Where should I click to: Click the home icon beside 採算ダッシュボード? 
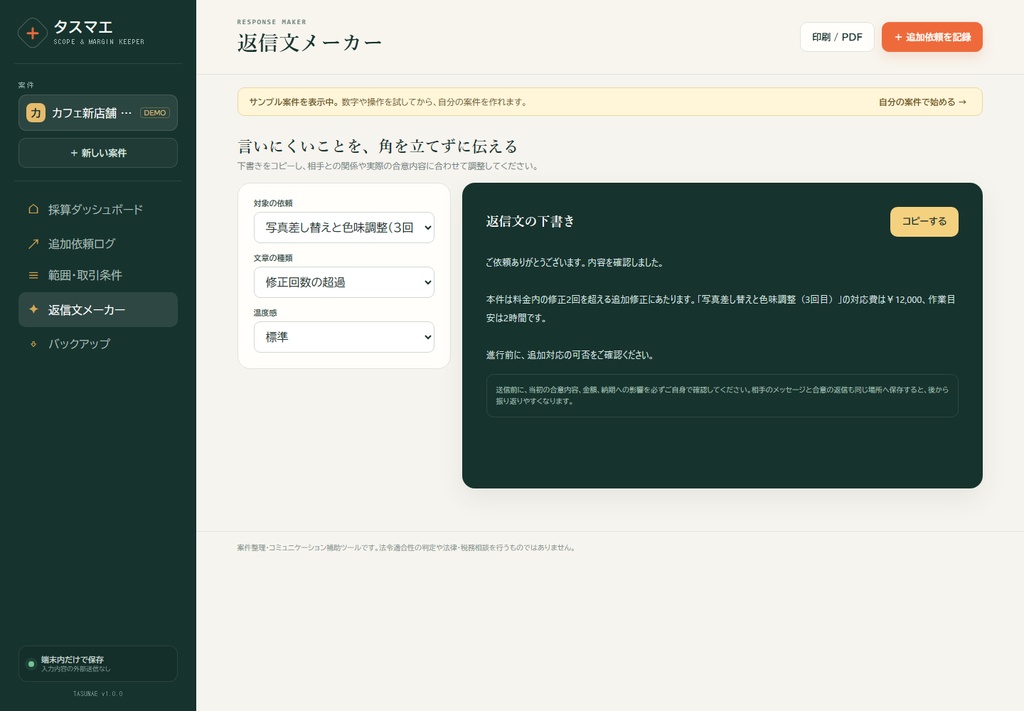33,209
